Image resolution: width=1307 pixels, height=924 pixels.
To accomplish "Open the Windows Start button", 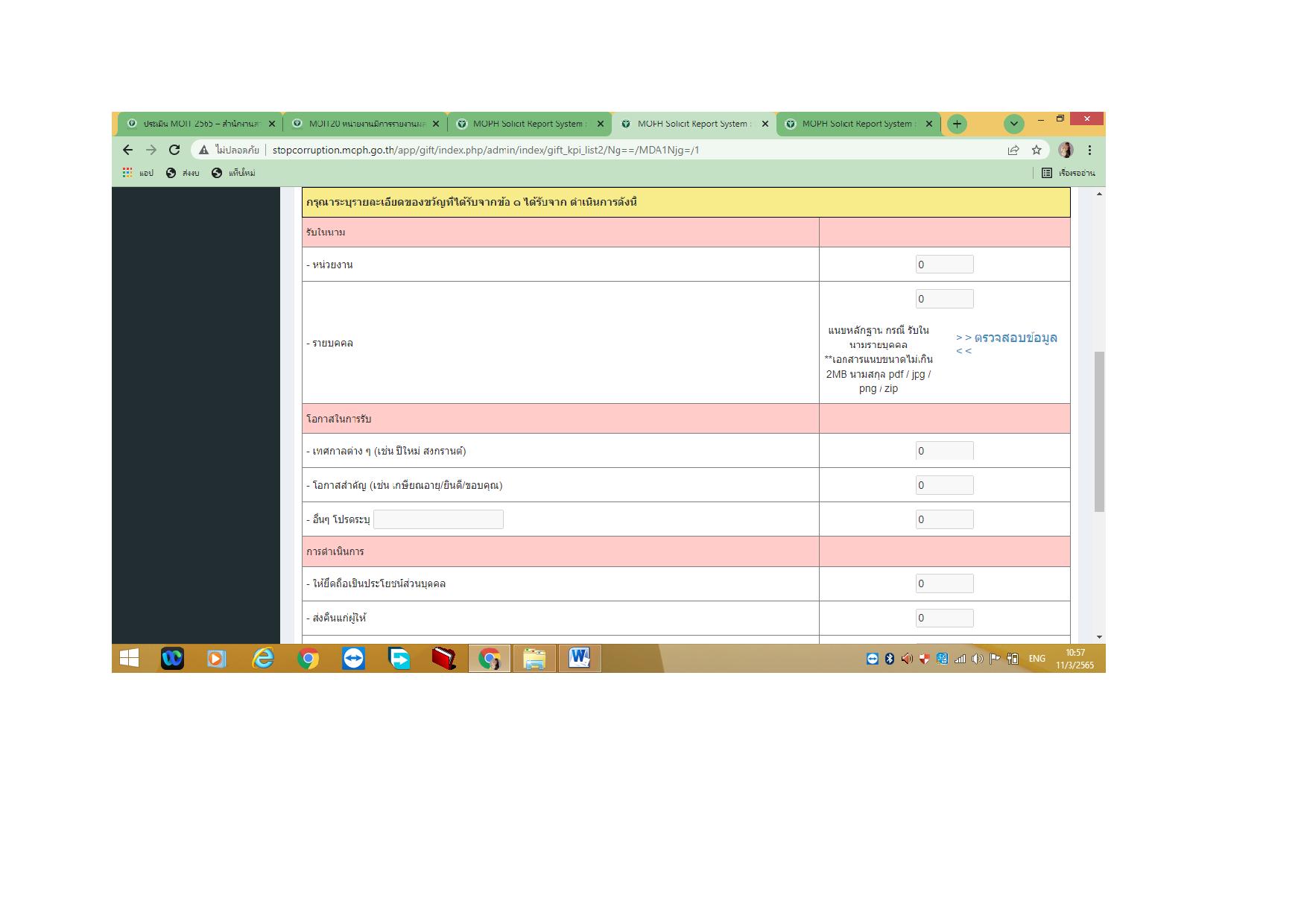I will click(x=130, y=658).
